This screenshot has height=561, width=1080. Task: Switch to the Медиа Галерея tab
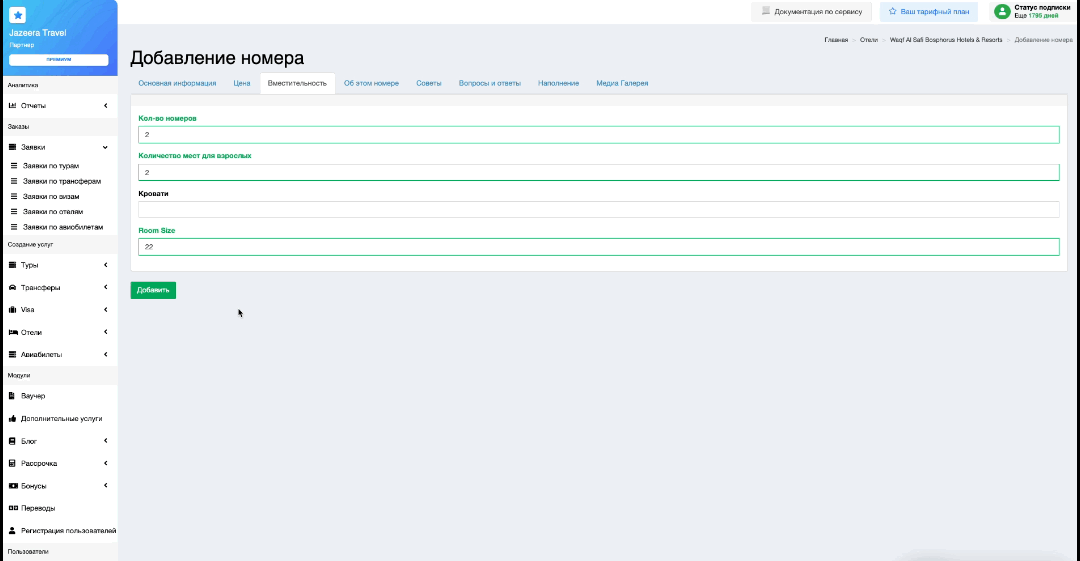click(622, 83)
